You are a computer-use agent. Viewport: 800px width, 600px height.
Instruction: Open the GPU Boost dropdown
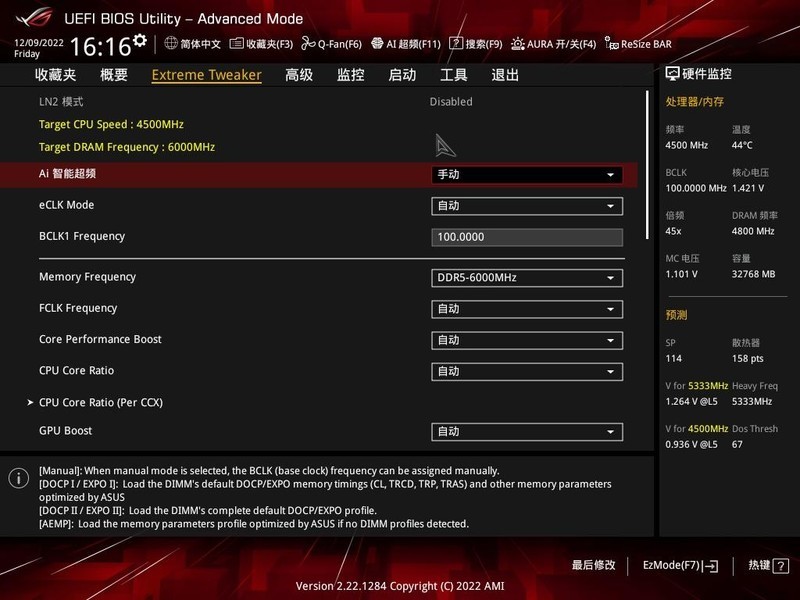pos(527,432)
